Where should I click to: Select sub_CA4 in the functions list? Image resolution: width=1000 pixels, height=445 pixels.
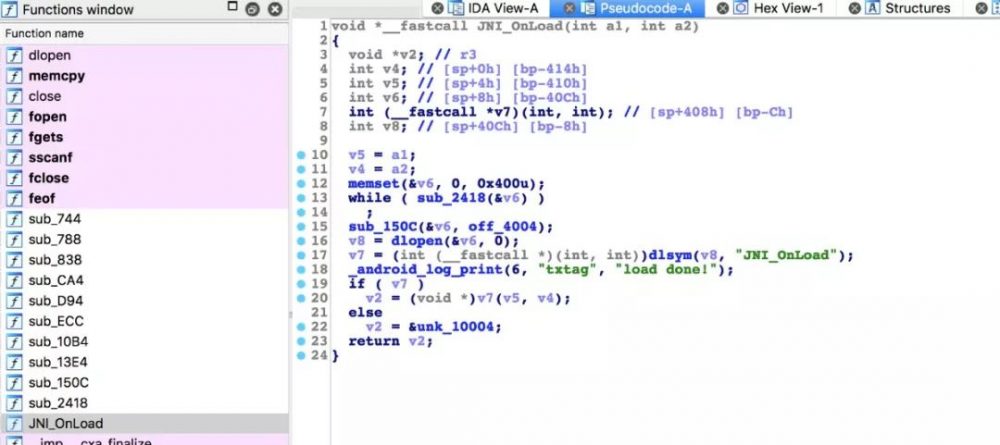click(144, 280)
